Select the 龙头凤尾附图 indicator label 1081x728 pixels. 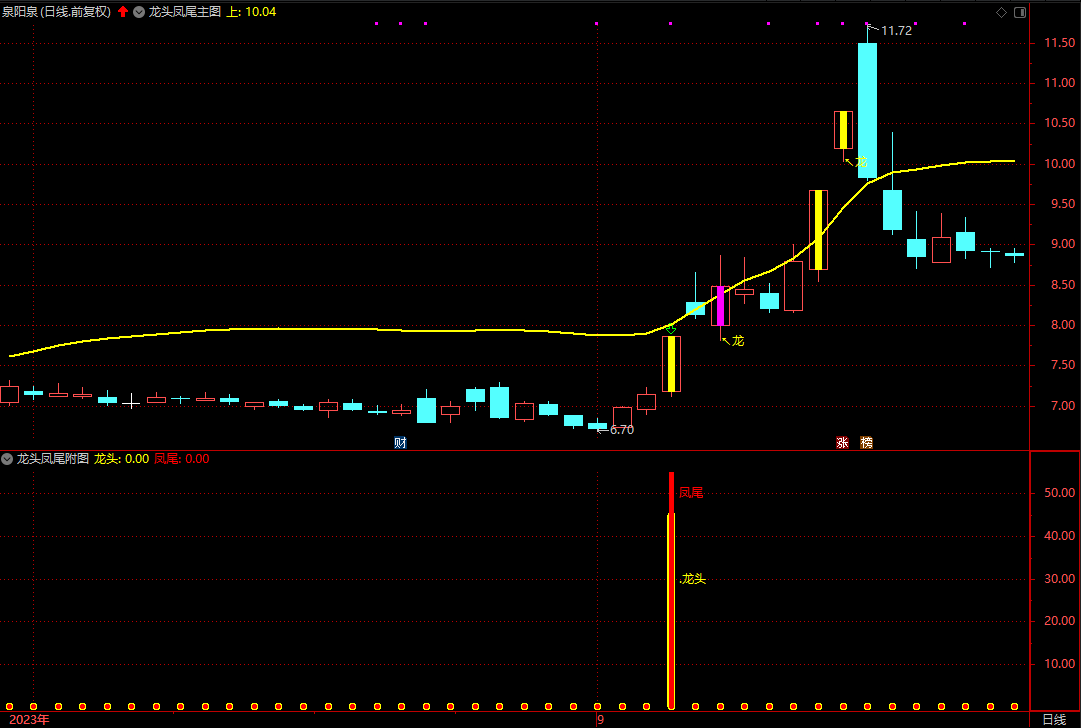52,459
